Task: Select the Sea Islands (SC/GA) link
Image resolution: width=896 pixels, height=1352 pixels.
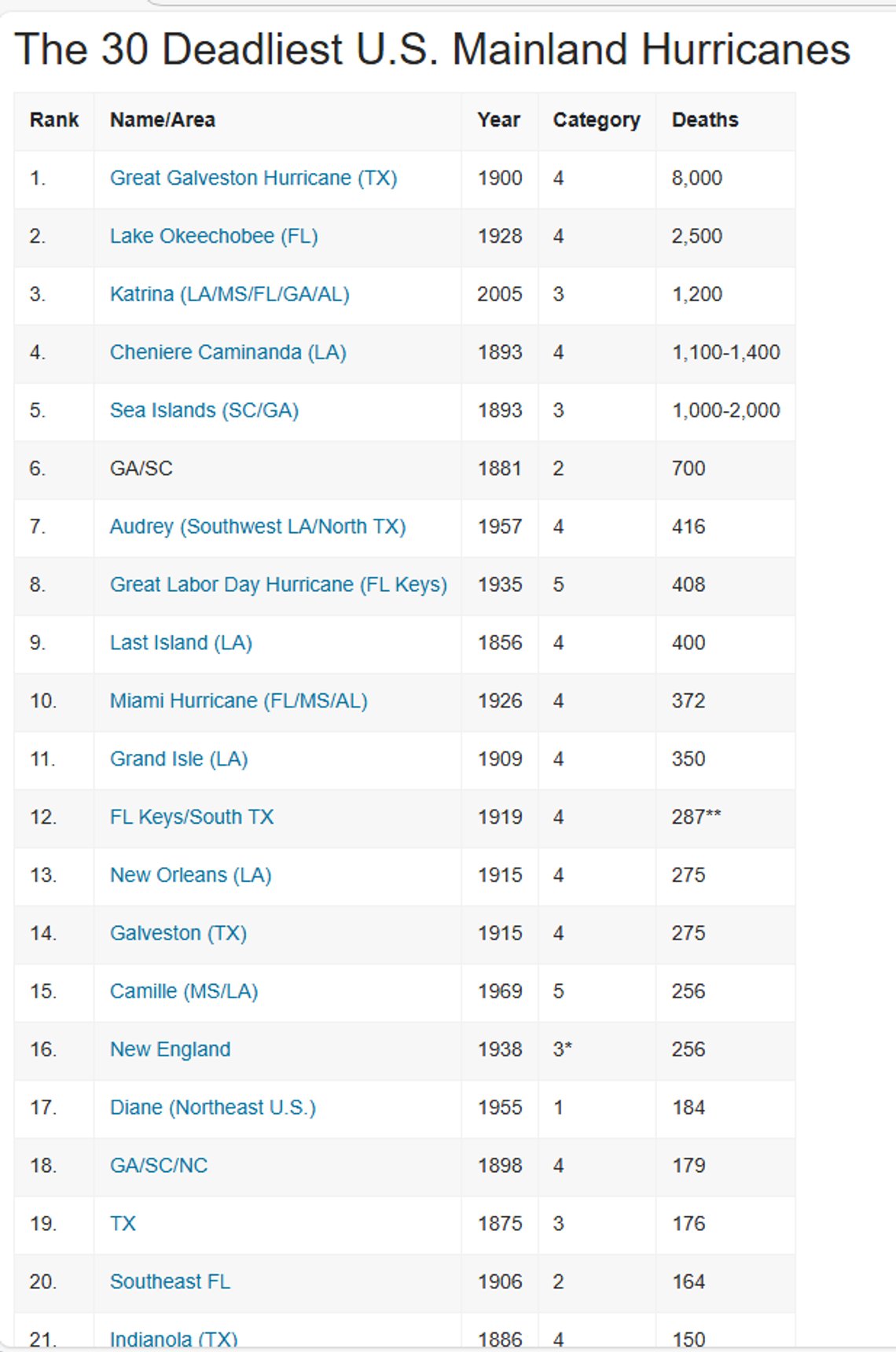Action: (204, 411)
